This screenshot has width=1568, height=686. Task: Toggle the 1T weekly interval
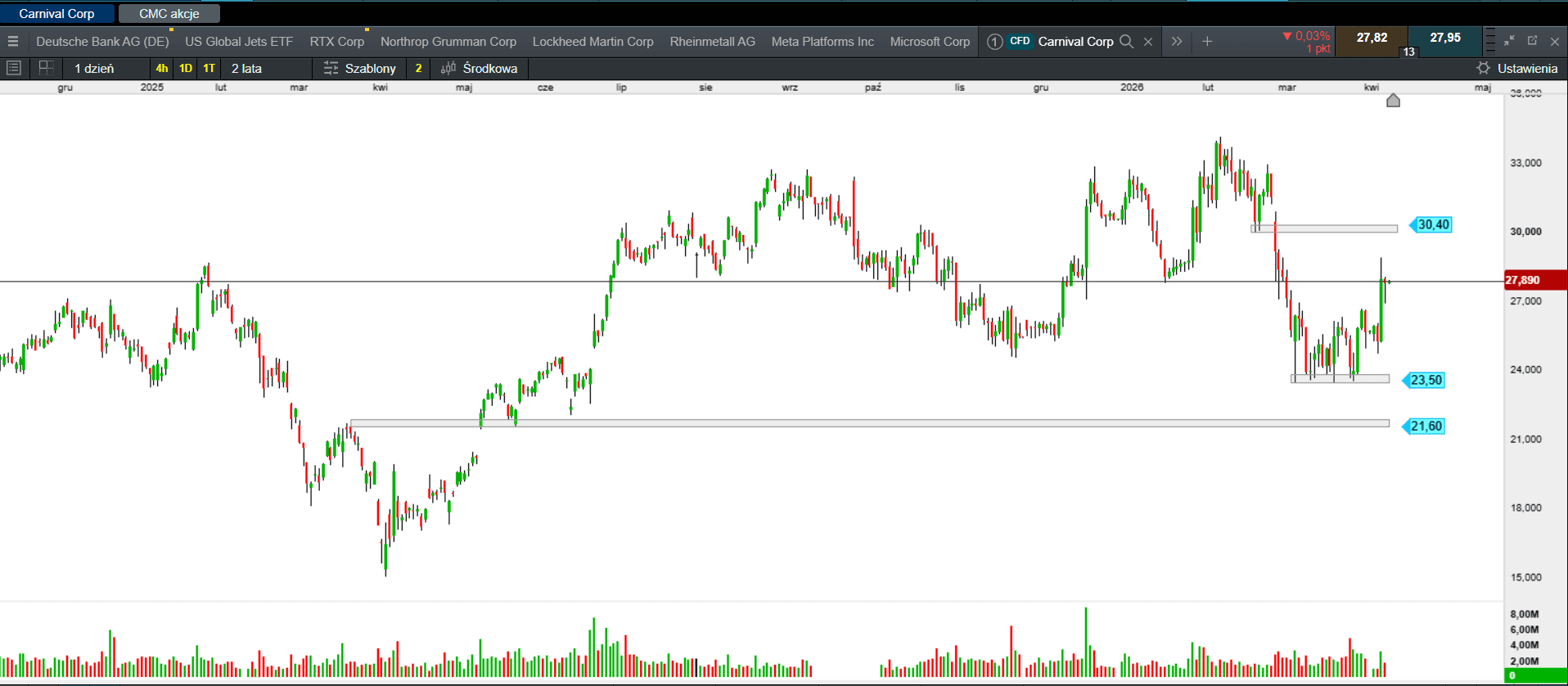coord(209,68)
